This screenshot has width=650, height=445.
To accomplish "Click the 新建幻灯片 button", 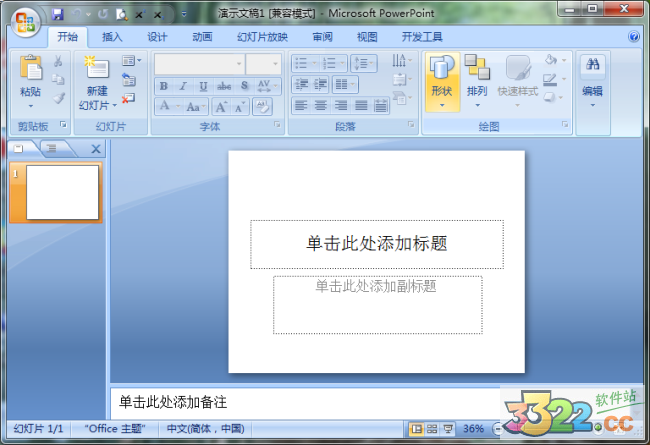I will [97, 83].
